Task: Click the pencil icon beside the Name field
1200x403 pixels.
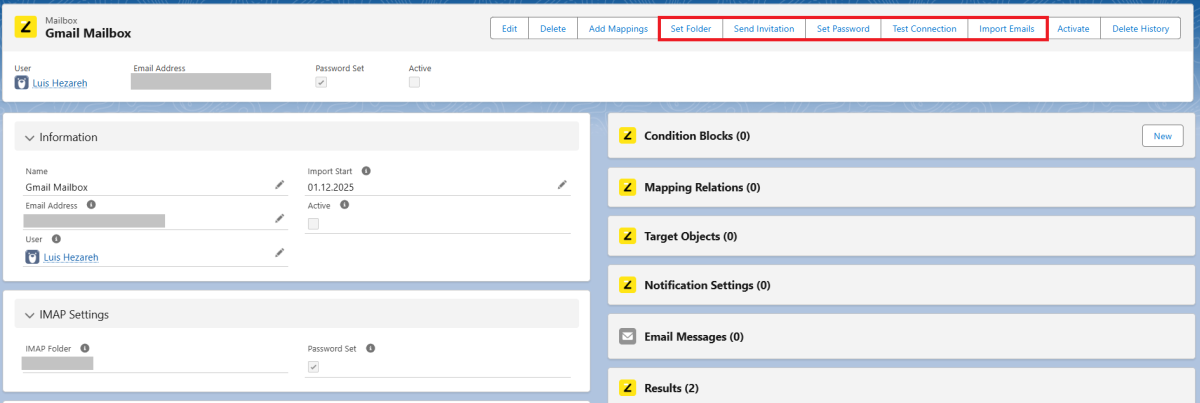Action: [x=279, y=185]
